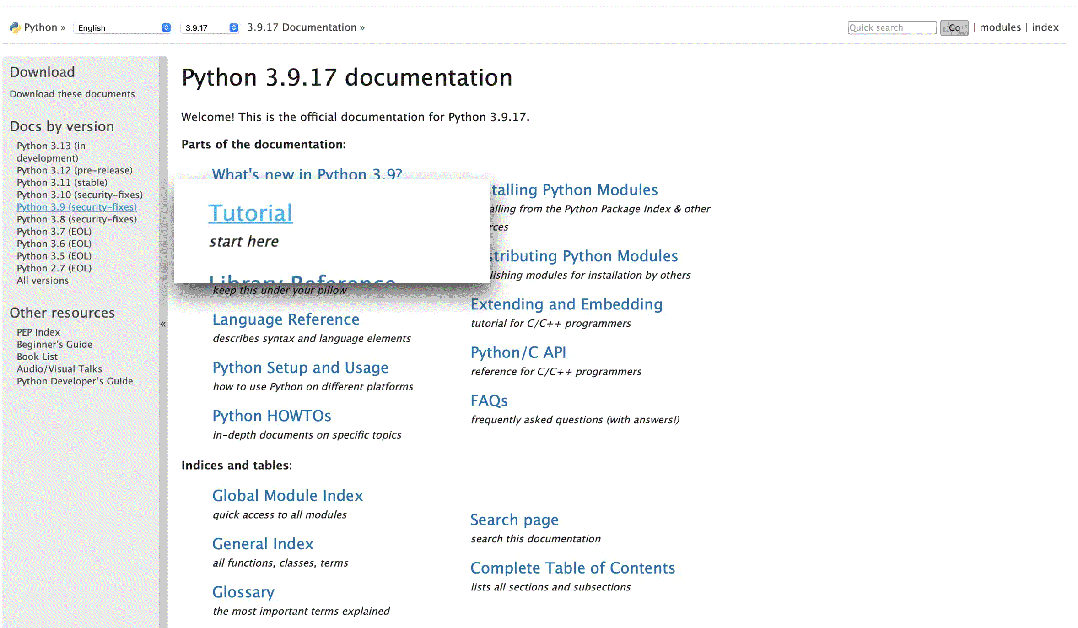Open Book List link

[37, 357]
